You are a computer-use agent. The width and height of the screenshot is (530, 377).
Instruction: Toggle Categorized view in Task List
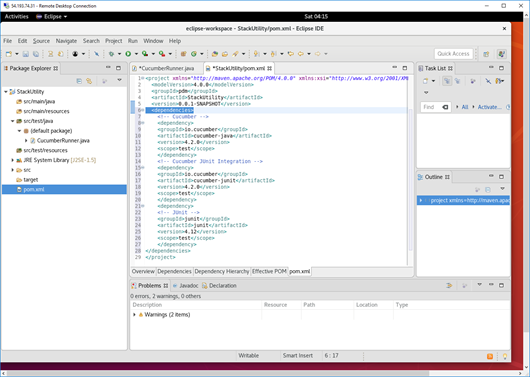[447, 81]
